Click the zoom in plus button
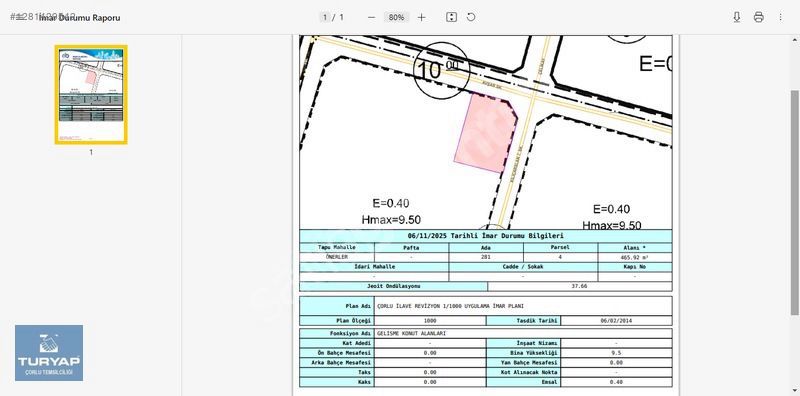 point(421,17)
